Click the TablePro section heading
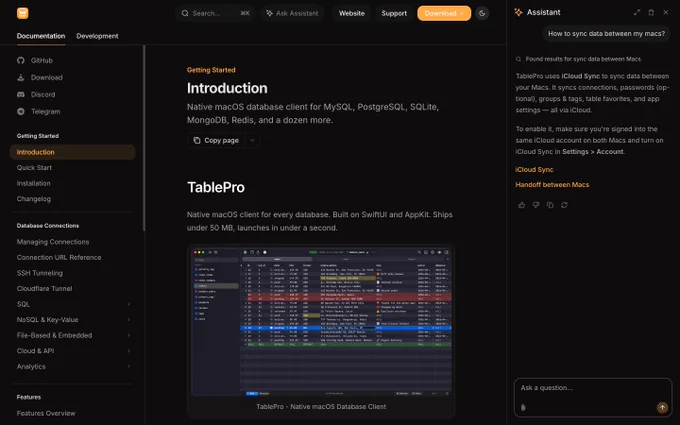This screenshot has height=425, width=680. [216, 187]
